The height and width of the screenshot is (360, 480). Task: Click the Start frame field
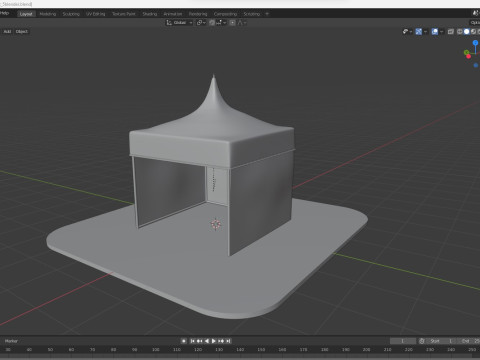[440, 341]
